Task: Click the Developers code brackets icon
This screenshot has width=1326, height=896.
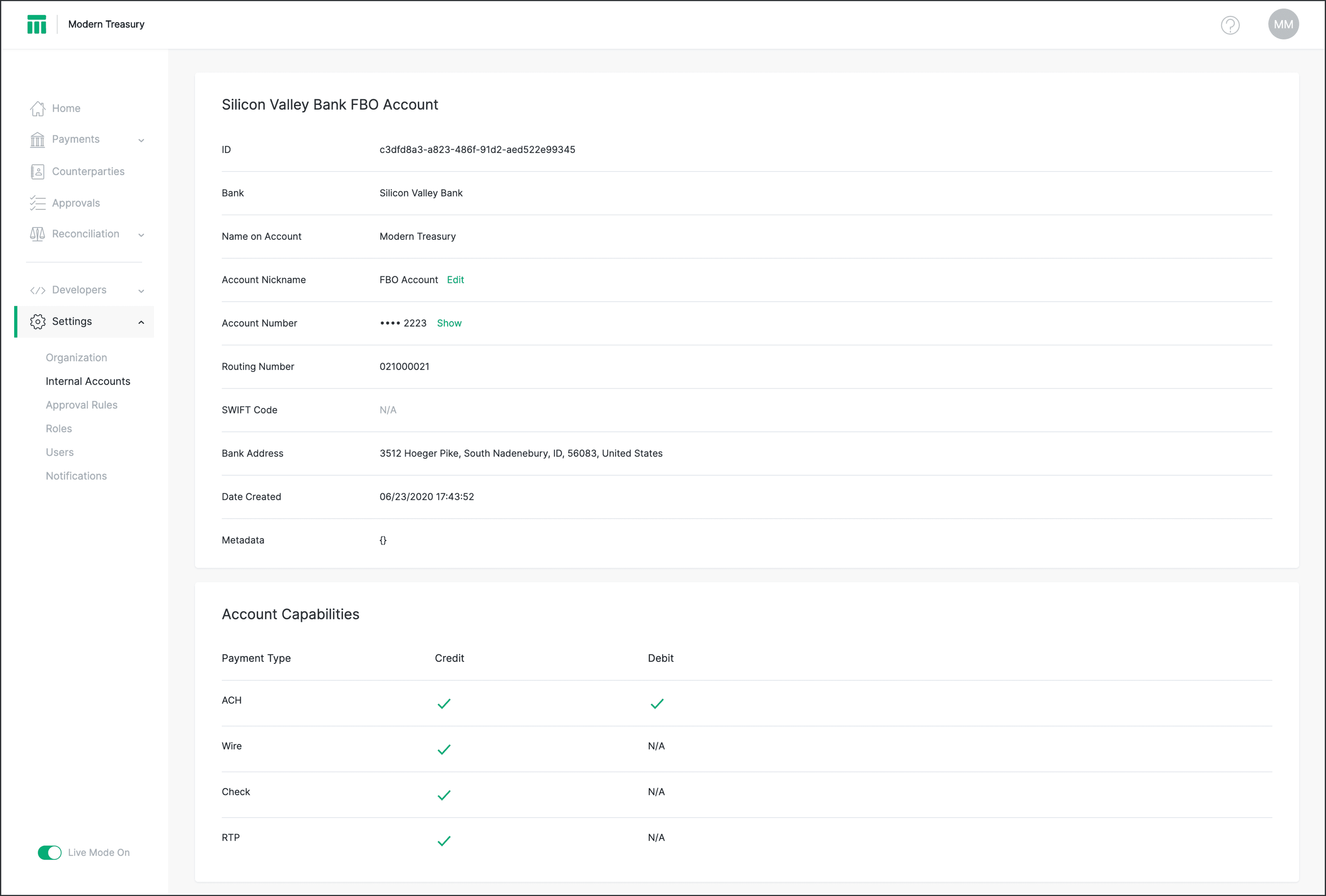Action: (x=38, y=290)
